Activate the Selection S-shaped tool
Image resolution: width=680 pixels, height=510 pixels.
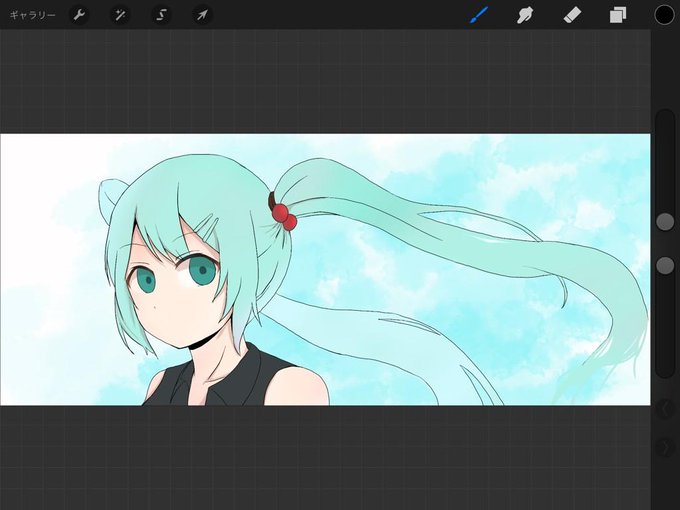(161, 15)
